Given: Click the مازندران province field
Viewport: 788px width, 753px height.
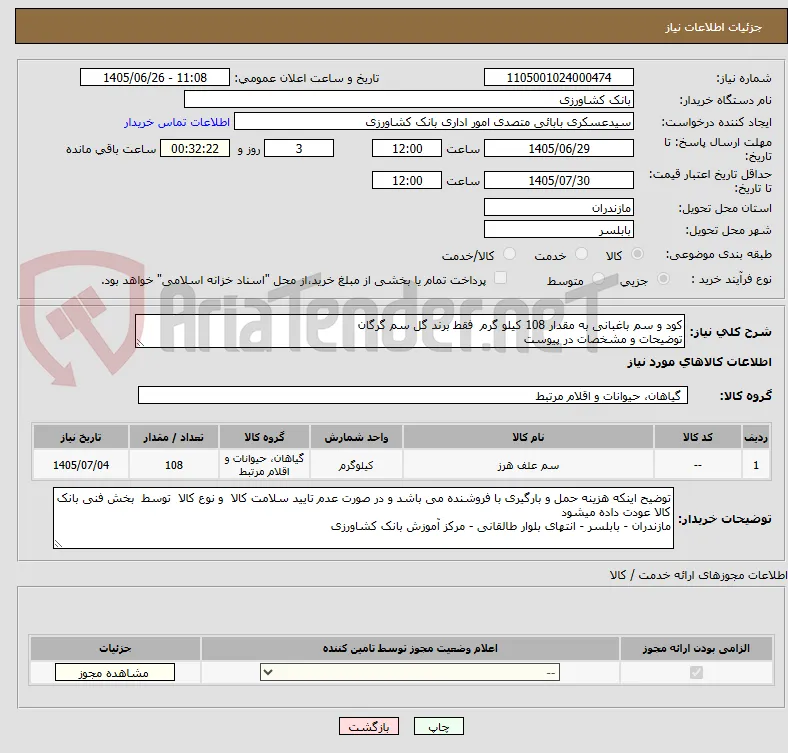Looking at the screenshot, I should [x=558, y=208].
